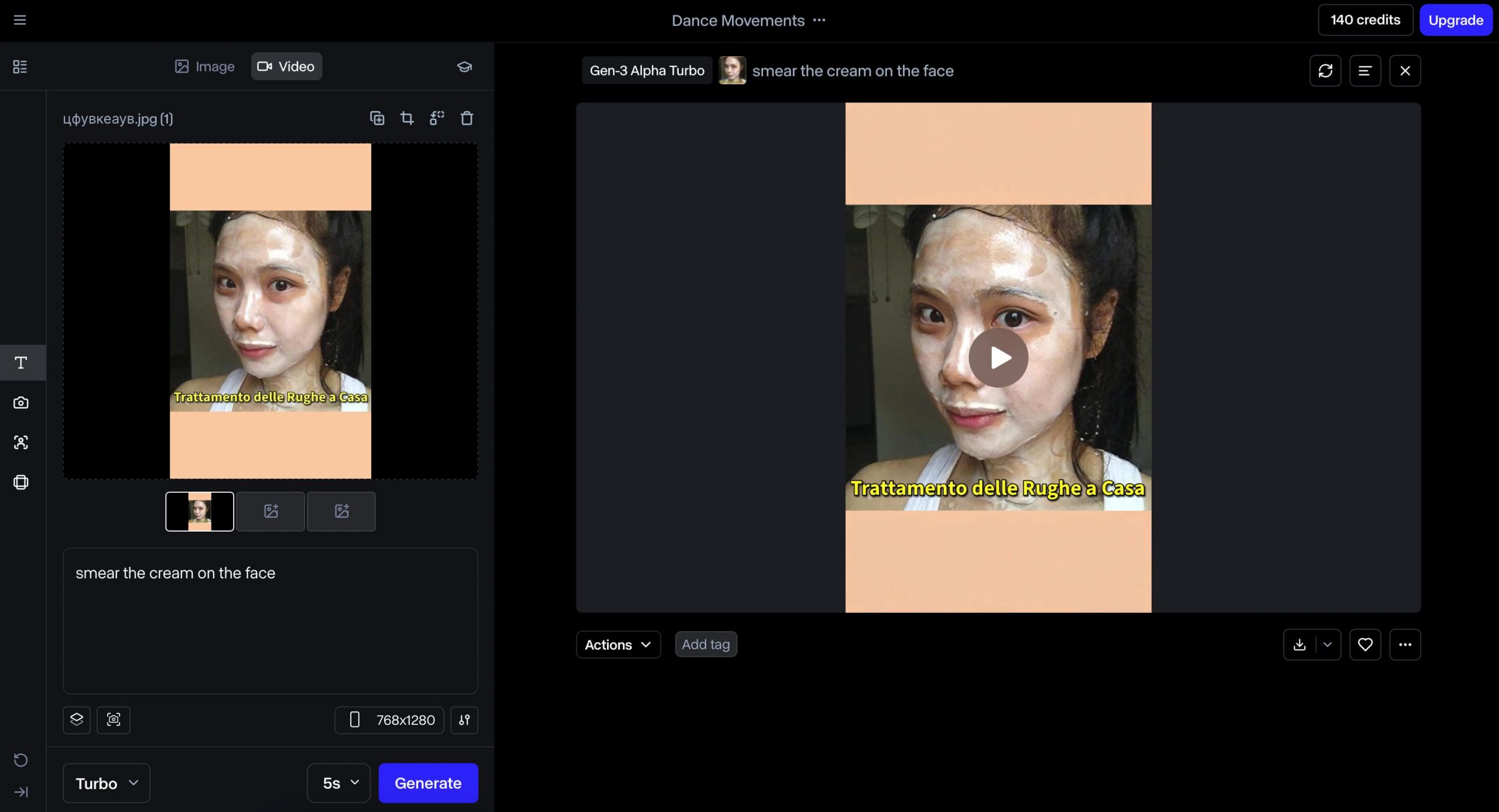Open the Turbo model dropdown
Viewport: 1499px width, 812px height.
[x=107, y=783]
